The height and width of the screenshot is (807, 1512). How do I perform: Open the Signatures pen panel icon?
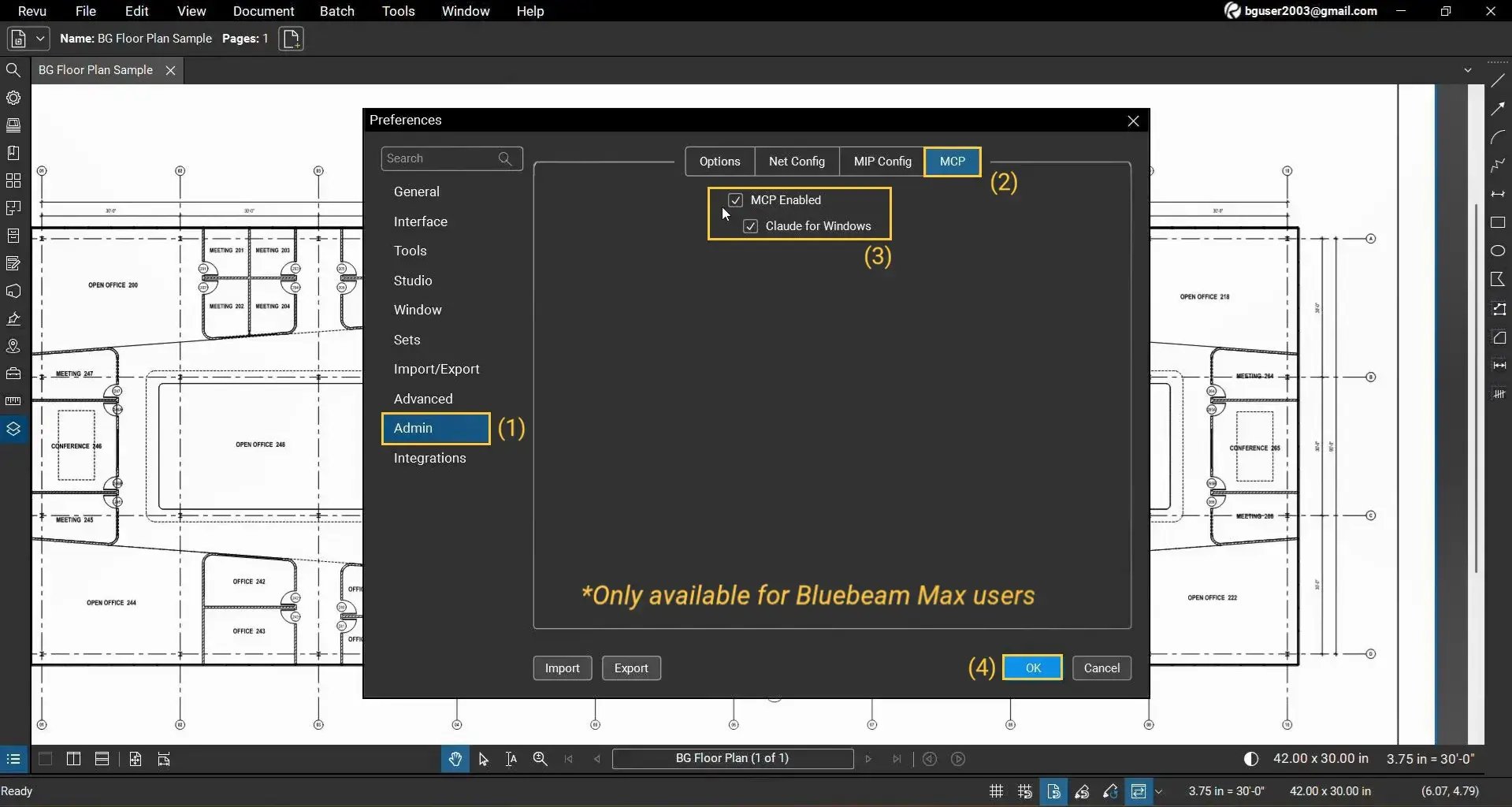coord(13,318)
